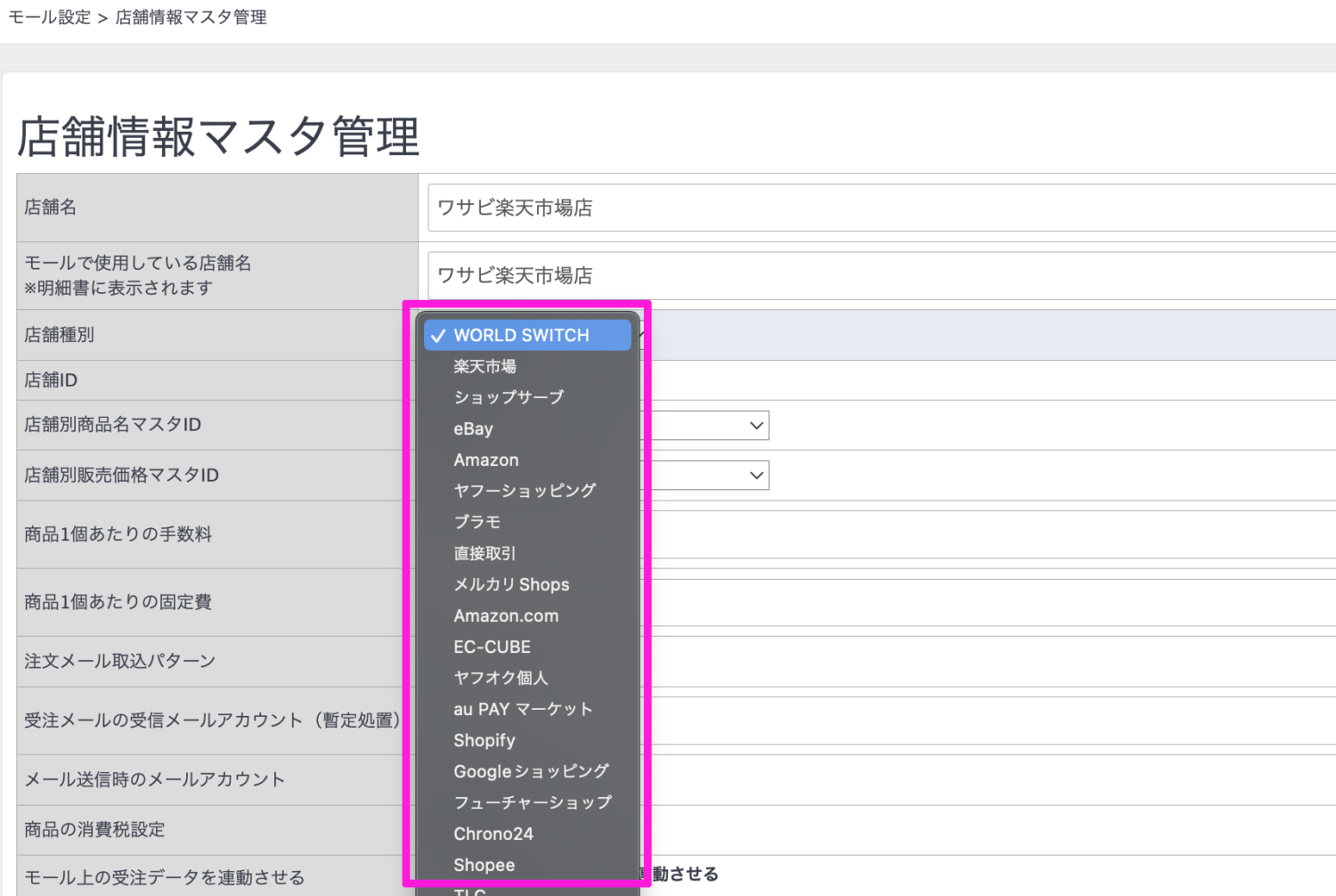
Task: Pick Shopee from the list
Action: pyautogui.click(x=527, y=865)
